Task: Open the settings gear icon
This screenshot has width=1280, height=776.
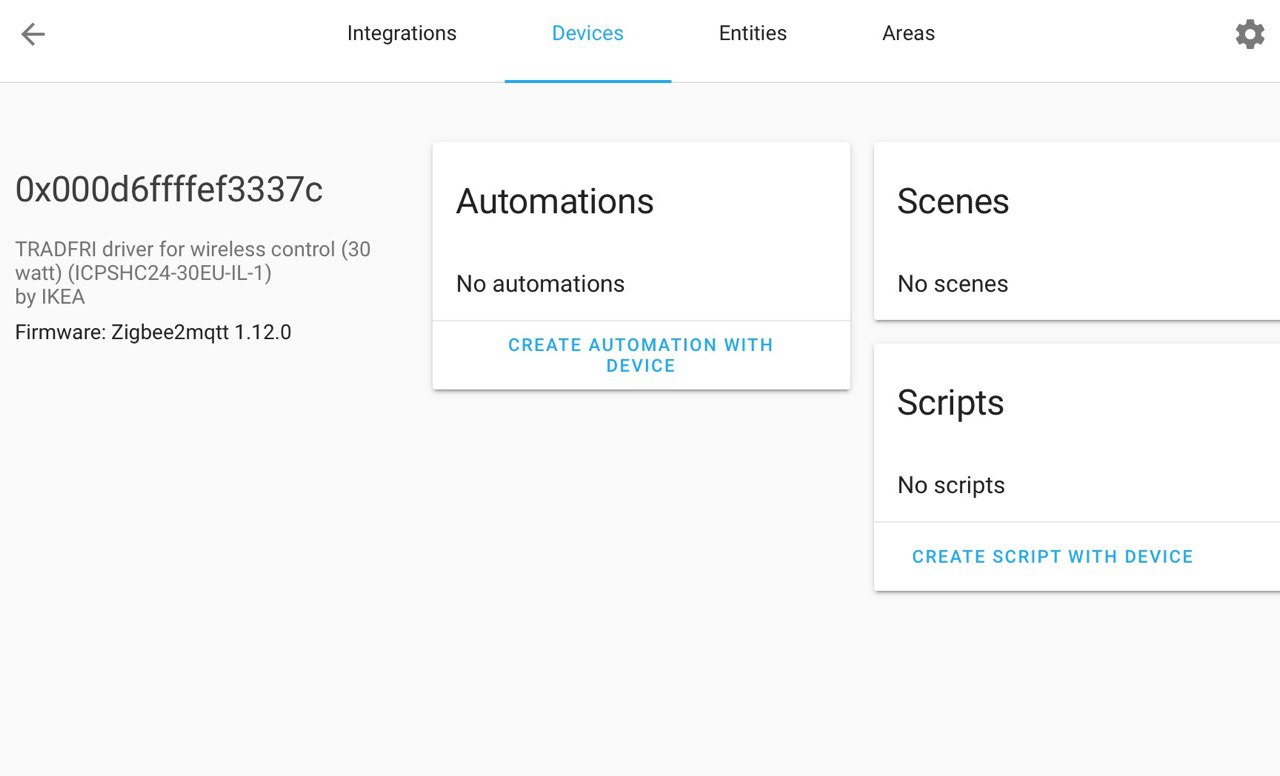Action: click(x=1249, y=34)
